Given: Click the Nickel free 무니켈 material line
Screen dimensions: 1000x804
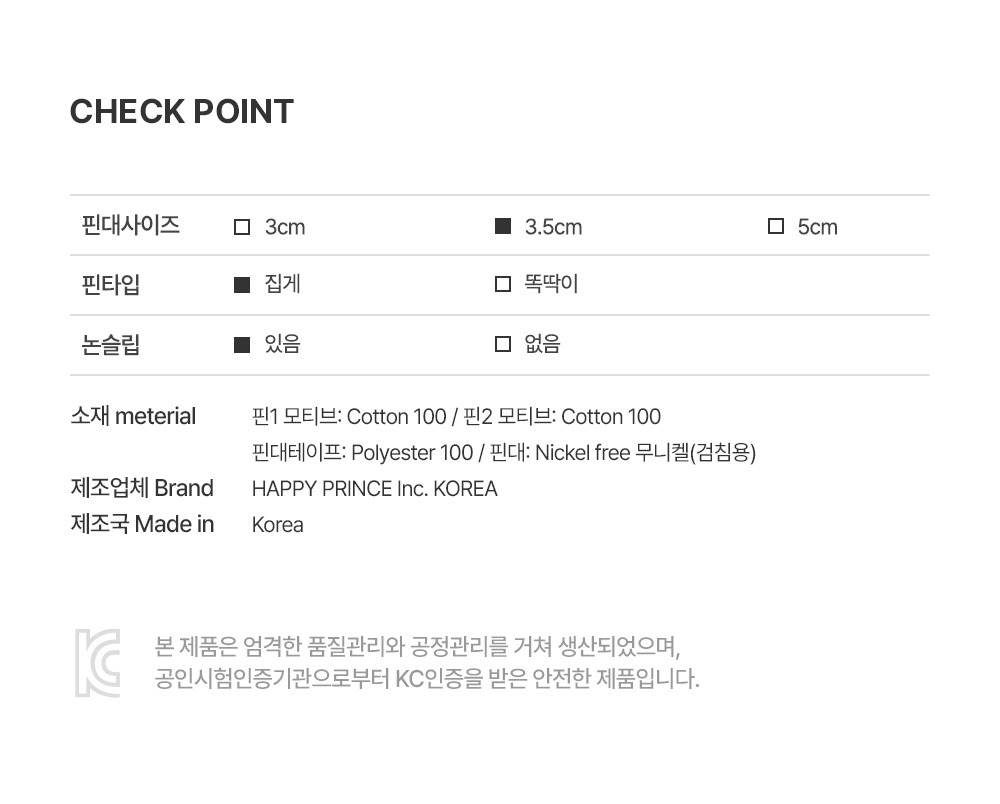Looking at the screenshot, I should pos(504,453).
